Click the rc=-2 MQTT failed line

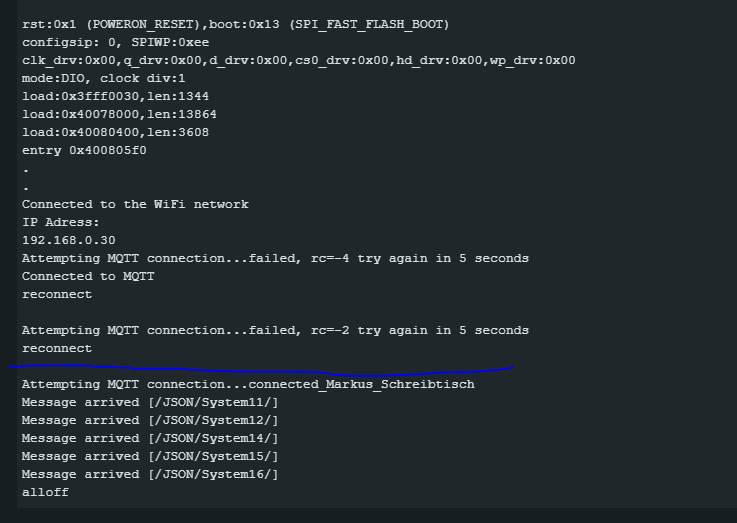[x=275, y=330]
